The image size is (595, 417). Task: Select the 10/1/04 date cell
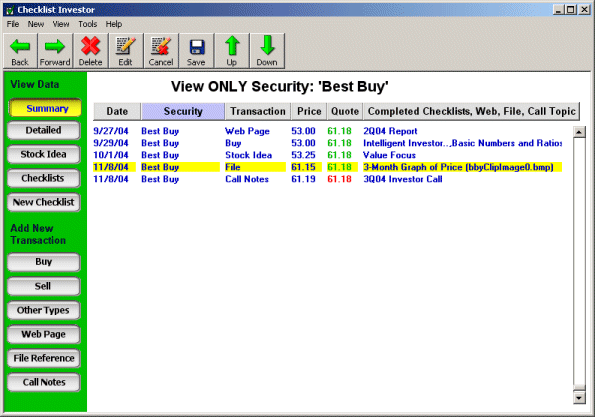click(111, 155)
